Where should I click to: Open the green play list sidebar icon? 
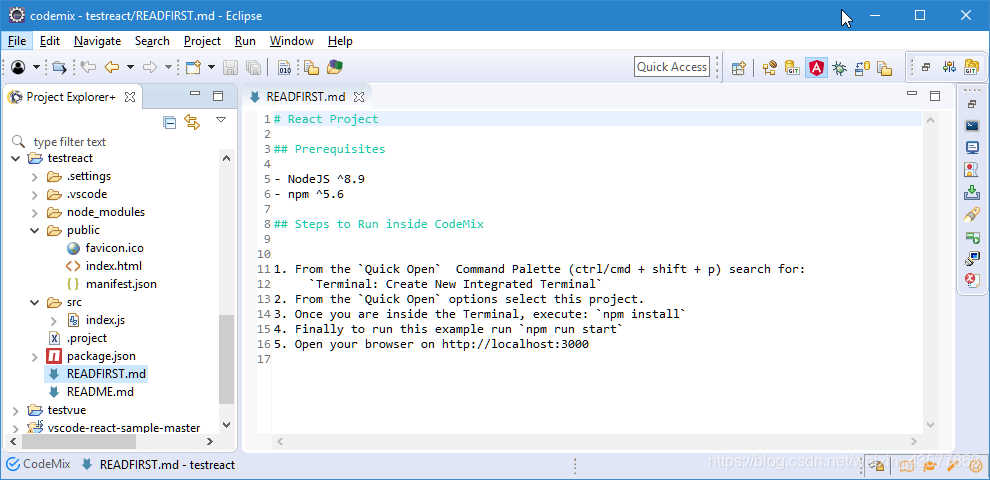pyautogui.click(x=972, y=237)
